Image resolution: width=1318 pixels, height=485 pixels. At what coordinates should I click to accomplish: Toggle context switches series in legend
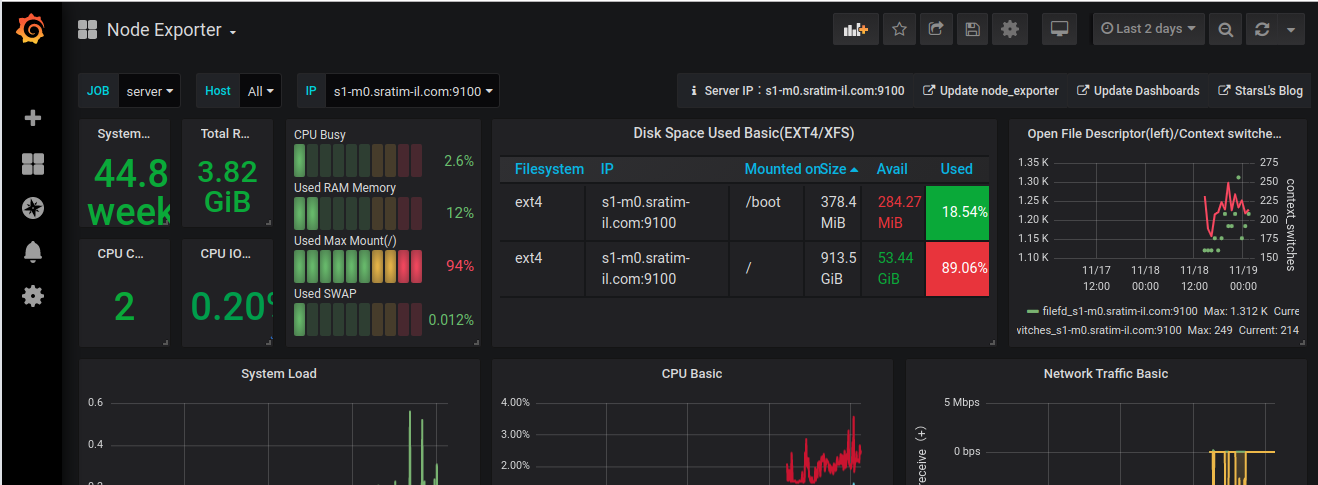[1099, 330]
